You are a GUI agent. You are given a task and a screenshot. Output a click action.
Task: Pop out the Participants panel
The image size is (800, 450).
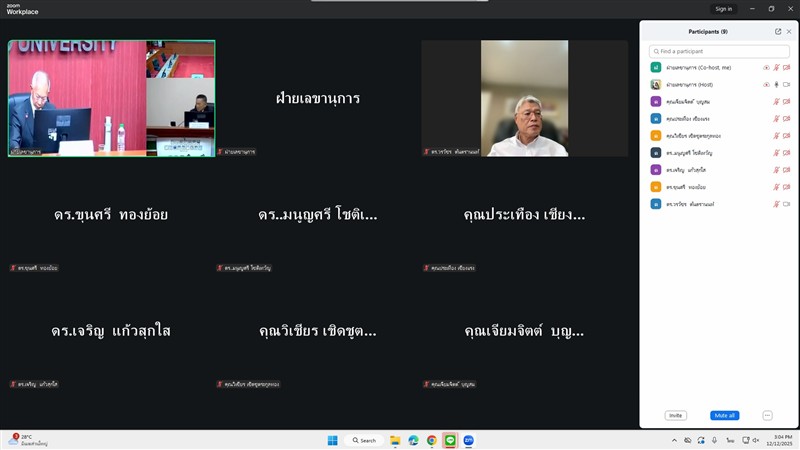[778, 31]
